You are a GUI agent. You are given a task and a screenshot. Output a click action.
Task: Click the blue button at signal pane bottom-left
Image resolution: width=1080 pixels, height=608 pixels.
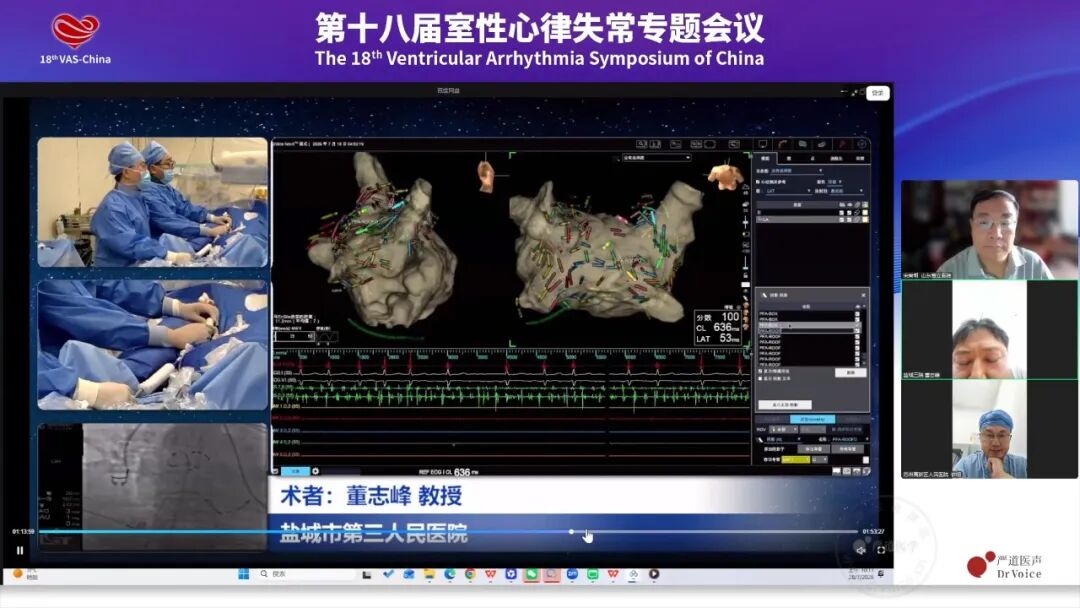pyautogui.click(x=295, y=471)
